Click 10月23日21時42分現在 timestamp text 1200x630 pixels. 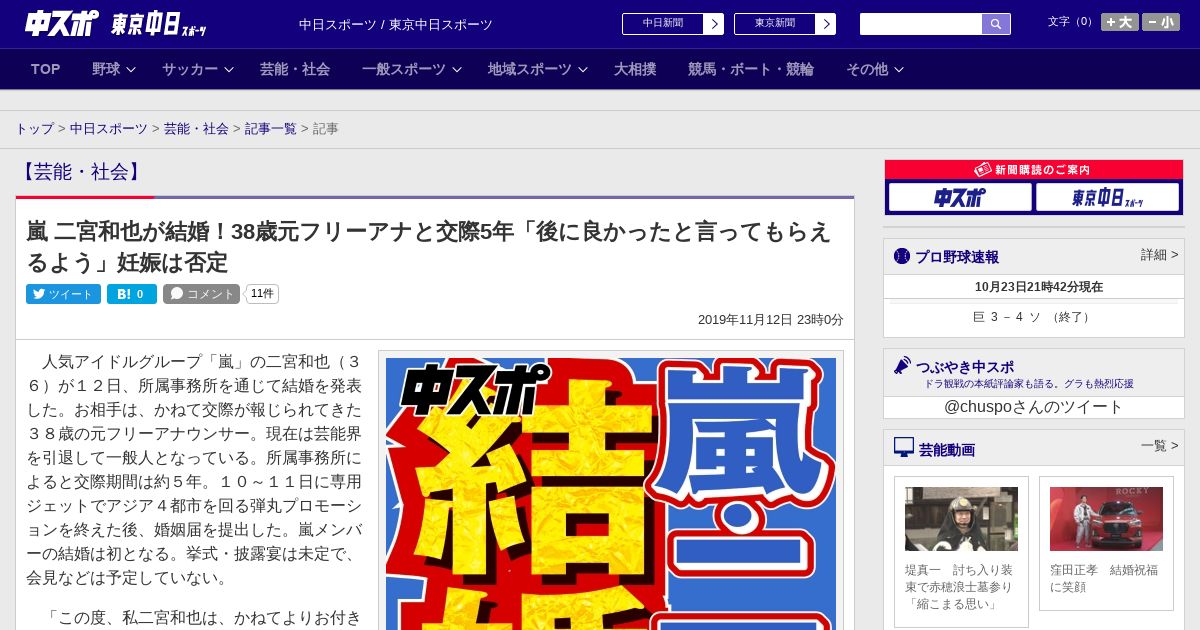pyautogui.click(x=1039, y=287)
